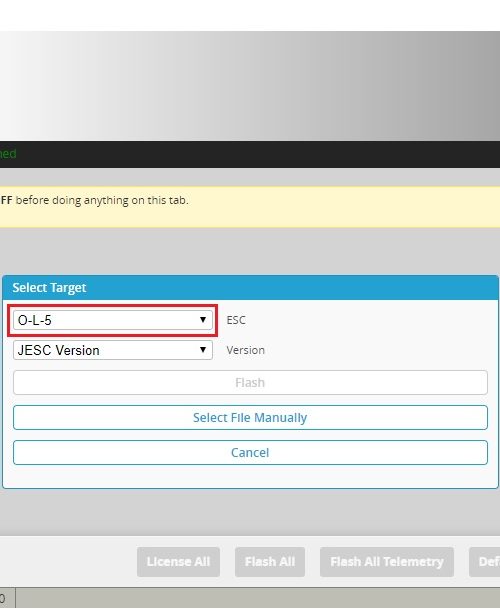
Task: Click the yellow warning notice text
Action: 94,200
